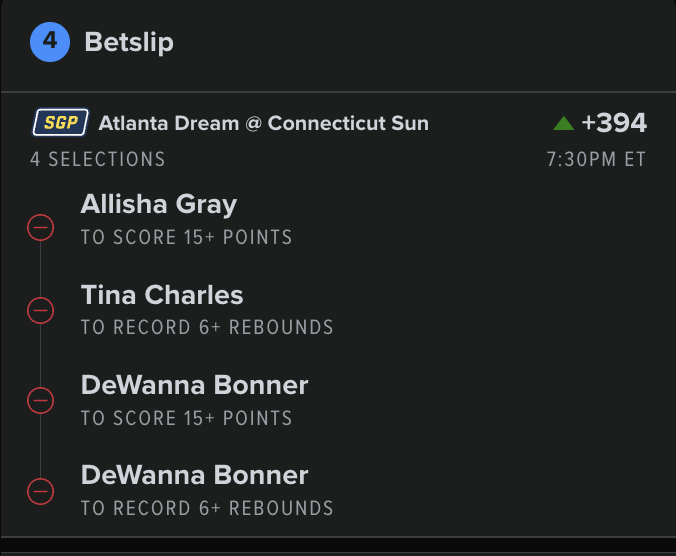Select Allisha Gray player name
The image size is (676, 556).
(159, 205)
